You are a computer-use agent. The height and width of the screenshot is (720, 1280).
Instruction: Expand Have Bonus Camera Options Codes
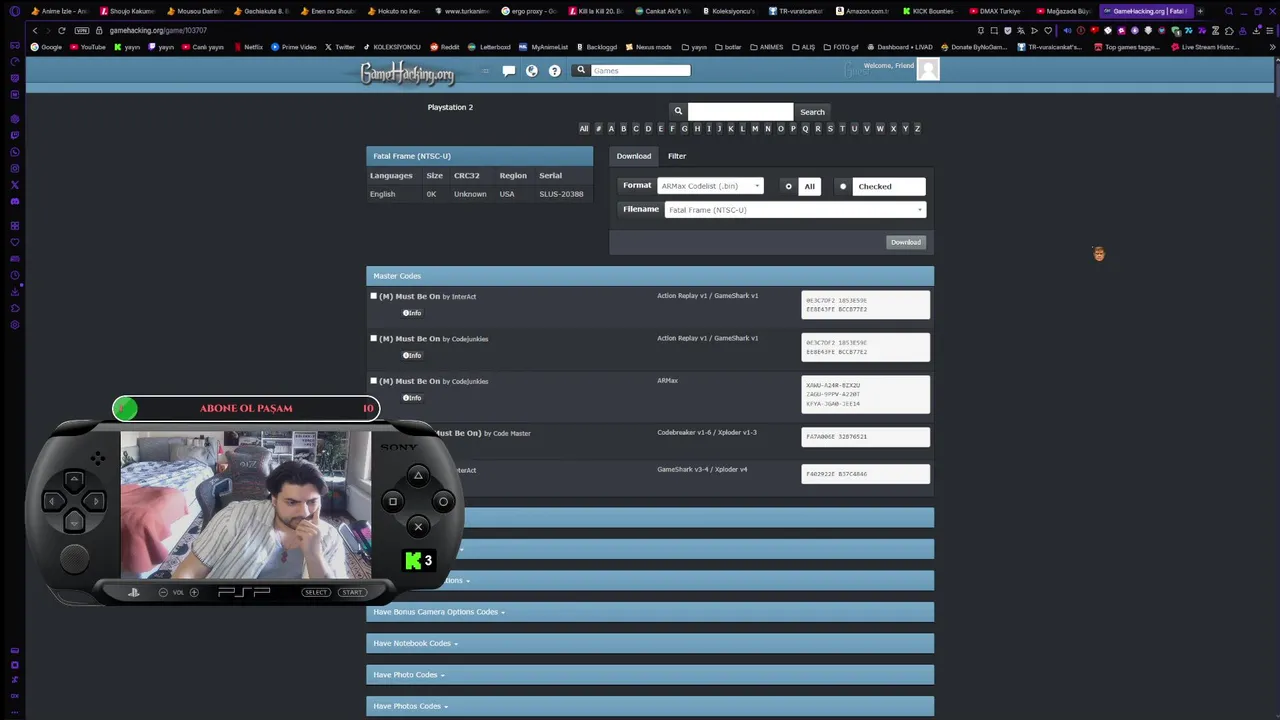650,612
